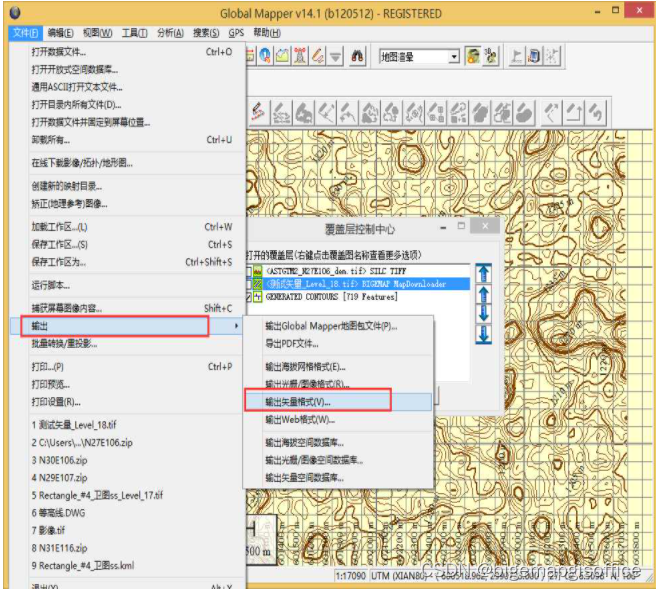
Task: Select the Path Profile tool icon
Action: pos(282,56)
